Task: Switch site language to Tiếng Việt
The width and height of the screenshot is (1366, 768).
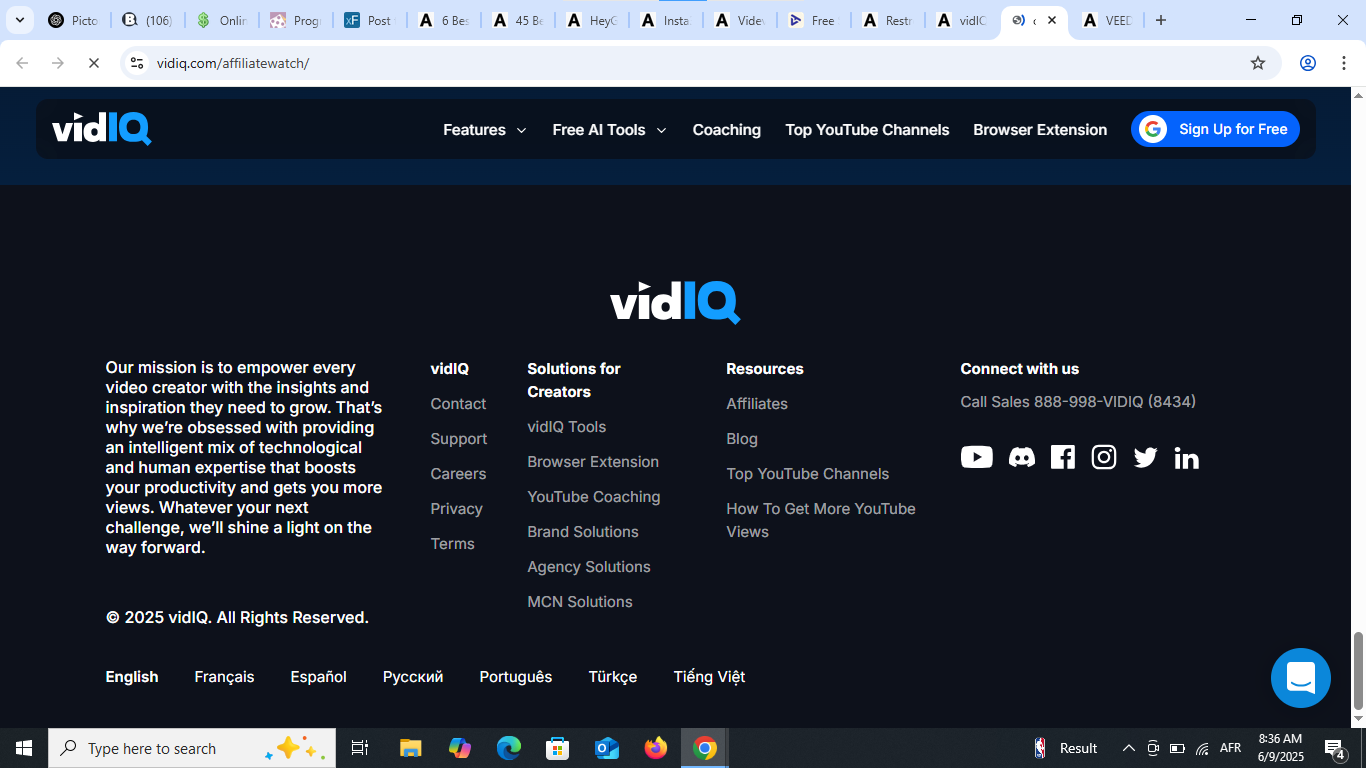Action: 709,677
